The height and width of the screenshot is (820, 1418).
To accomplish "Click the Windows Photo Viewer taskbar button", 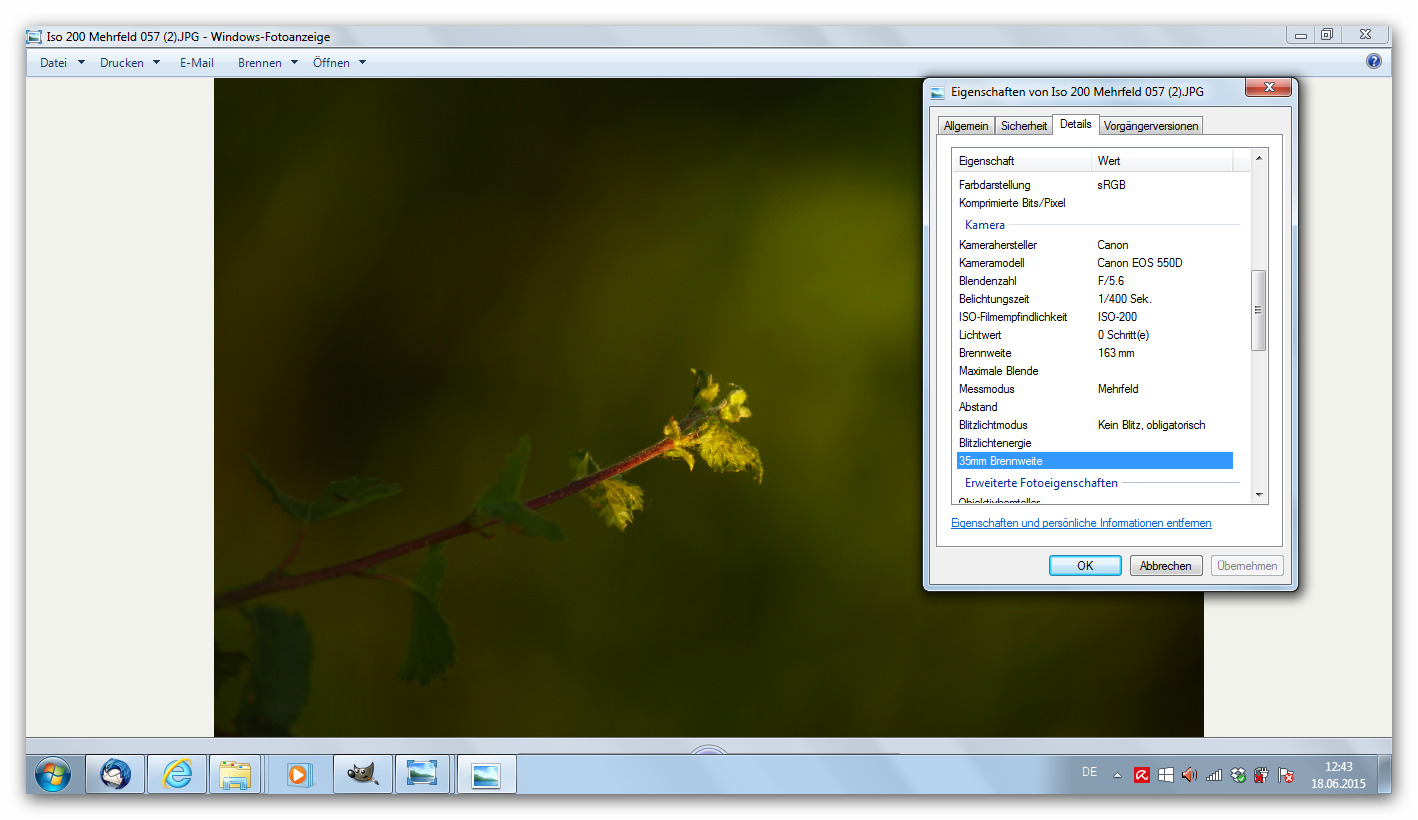I will point(422,774).
